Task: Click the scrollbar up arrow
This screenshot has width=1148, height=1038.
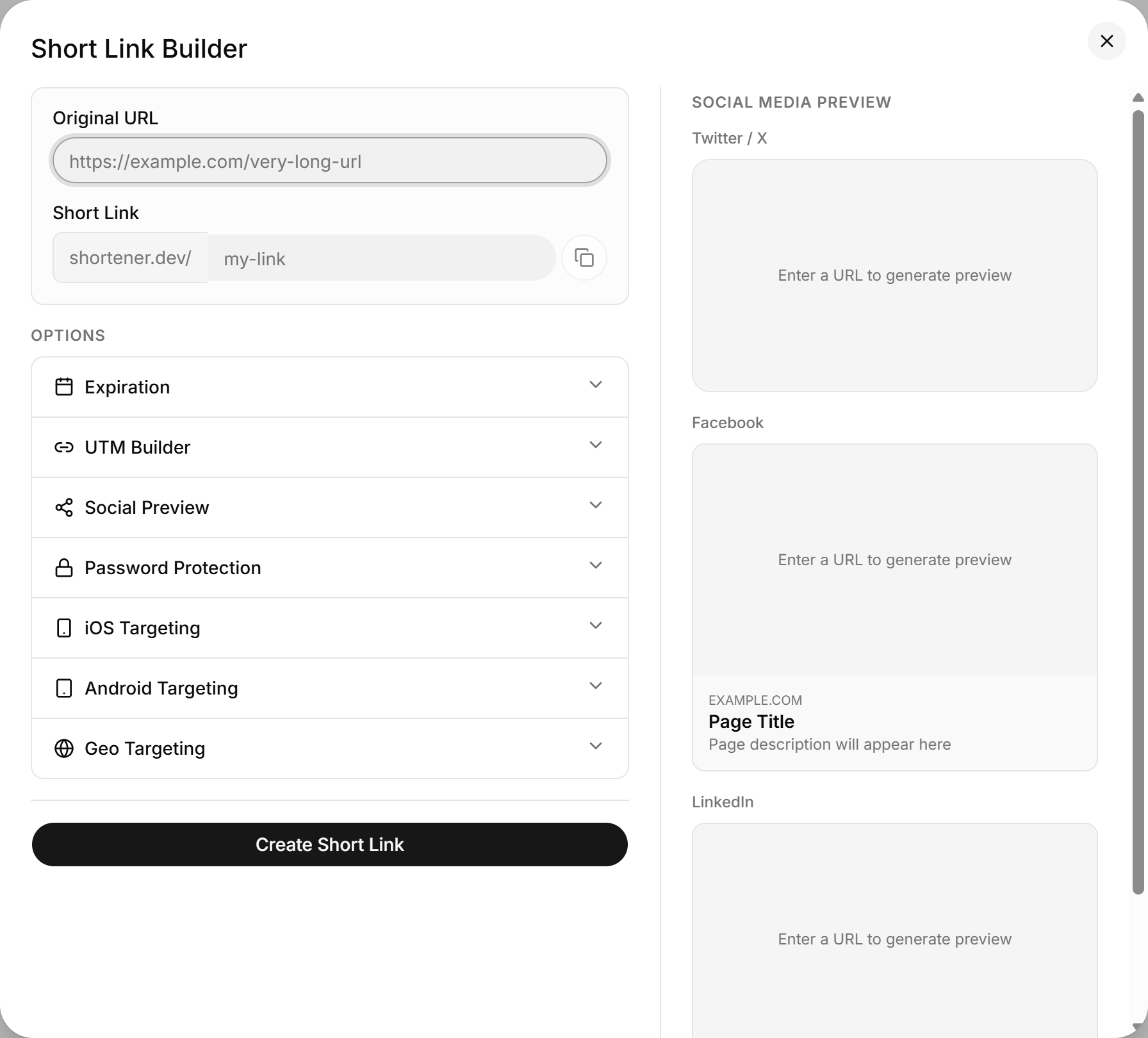Action: [1138, 98]
